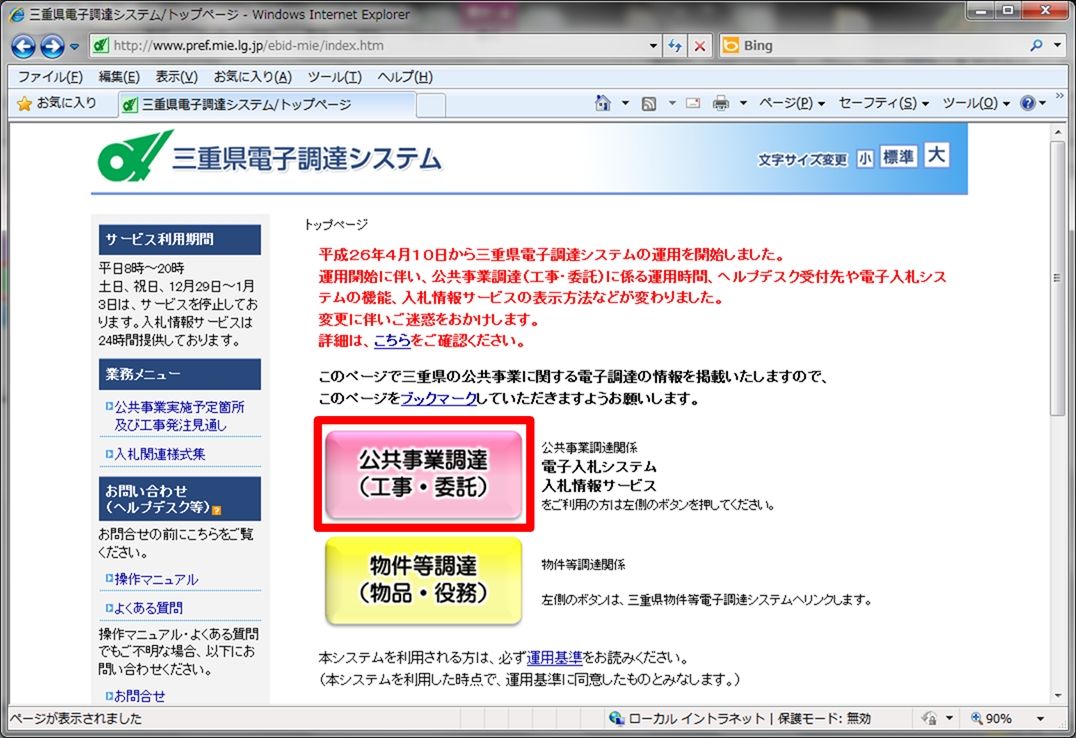Go forward with the Forward arrow
Viewport: 1076px width, 738px height.
coord(52,46)
